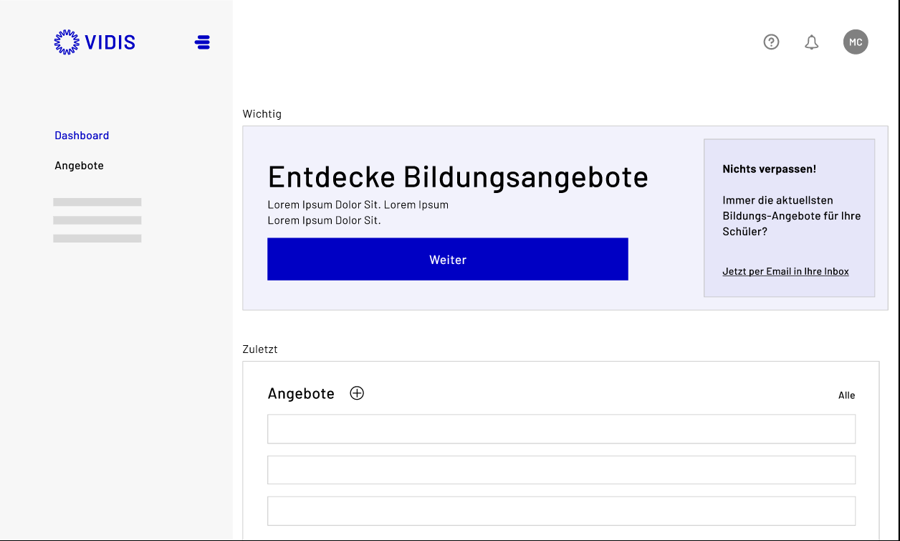Add a new Angebot with the plus icon
Viewport: 900px width, 541px height.
coord(357,393)
